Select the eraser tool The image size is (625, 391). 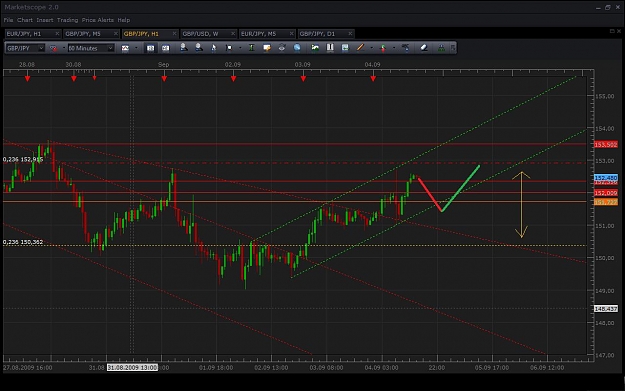(424, 48)
